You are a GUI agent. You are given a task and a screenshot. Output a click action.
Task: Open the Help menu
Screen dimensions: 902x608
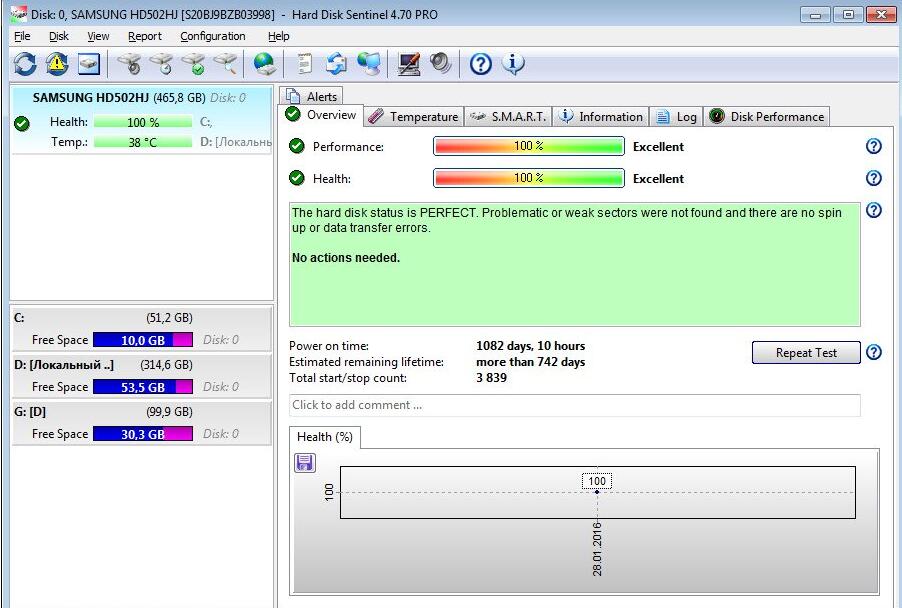click(x=278, y=36)
